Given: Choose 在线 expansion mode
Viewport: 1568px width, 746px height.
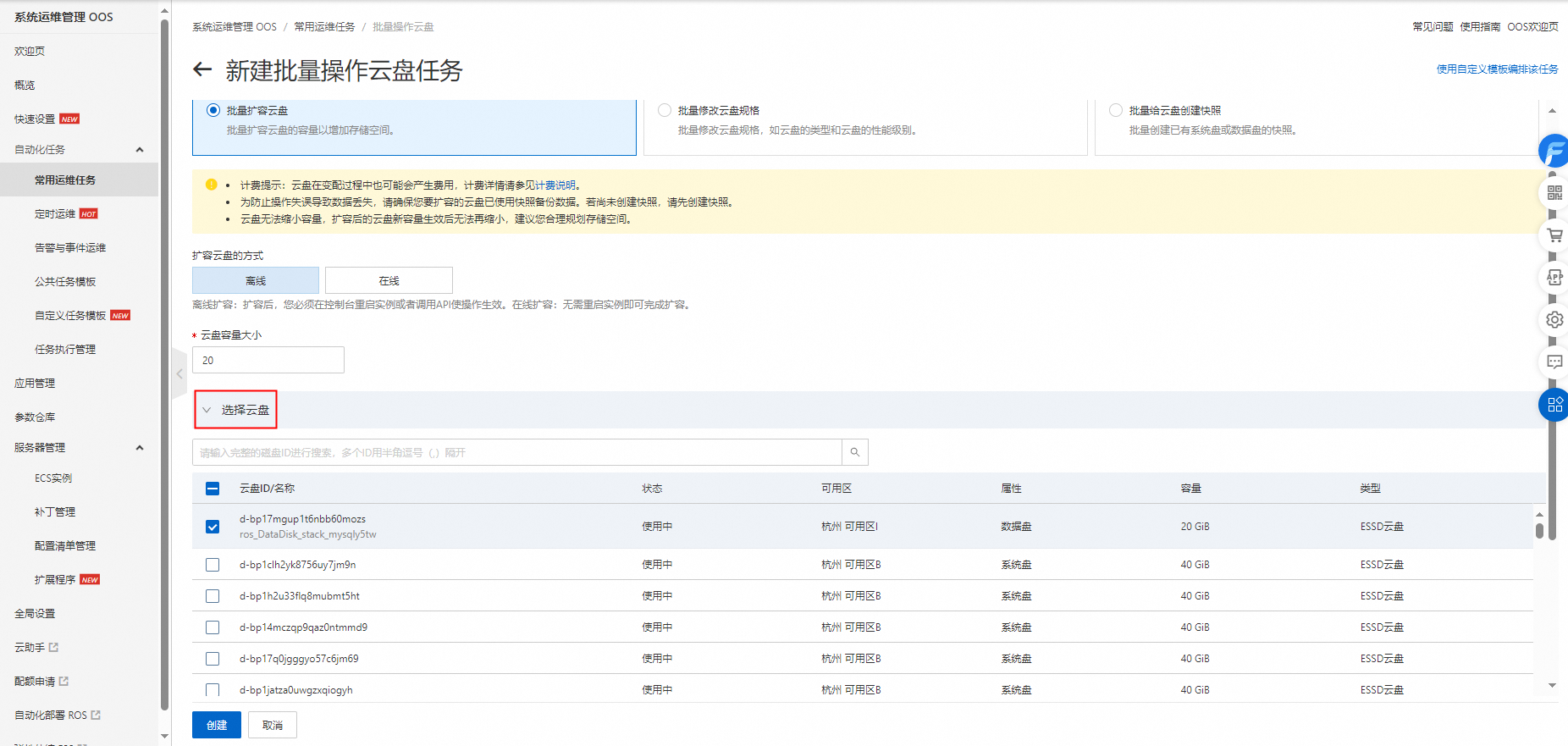Looking at the screenshot, I should 389,280.
